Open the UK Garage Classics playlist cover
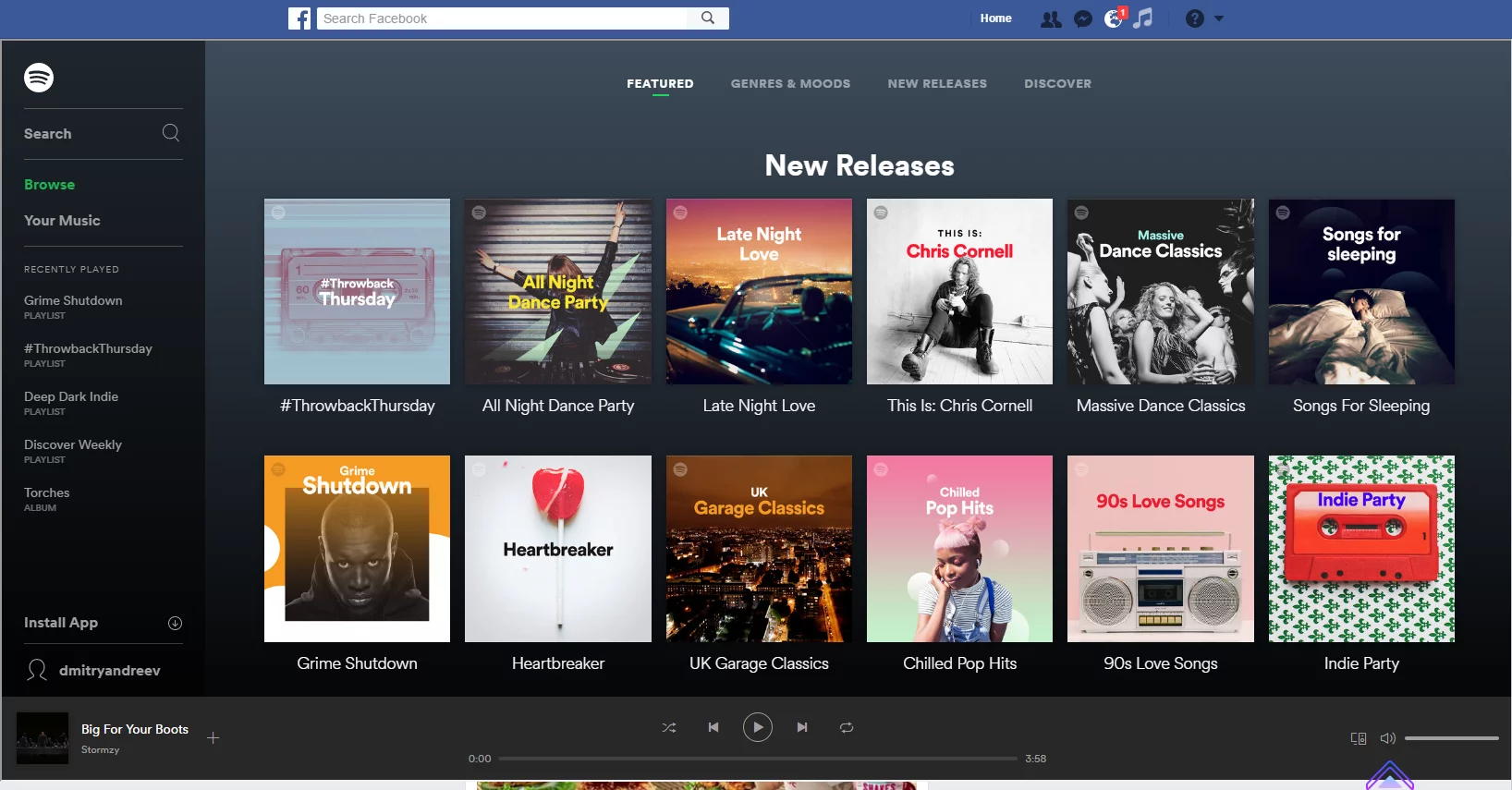Image resolution: width=1512 pixels, height=790 pixels. [759, 549]
